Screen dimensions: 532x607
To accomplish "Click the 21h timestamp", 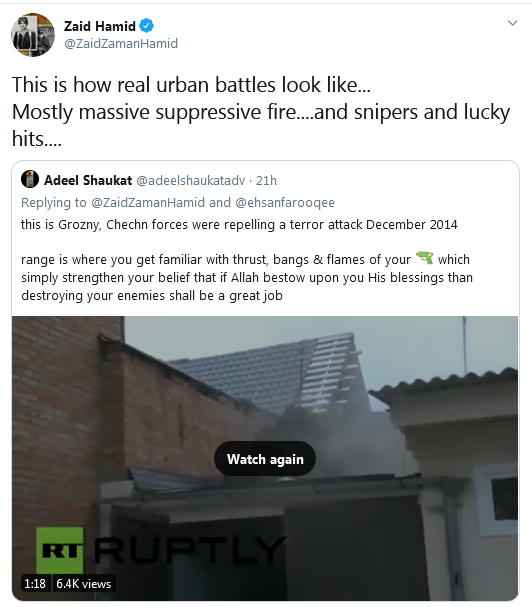I will pos(266,180).
